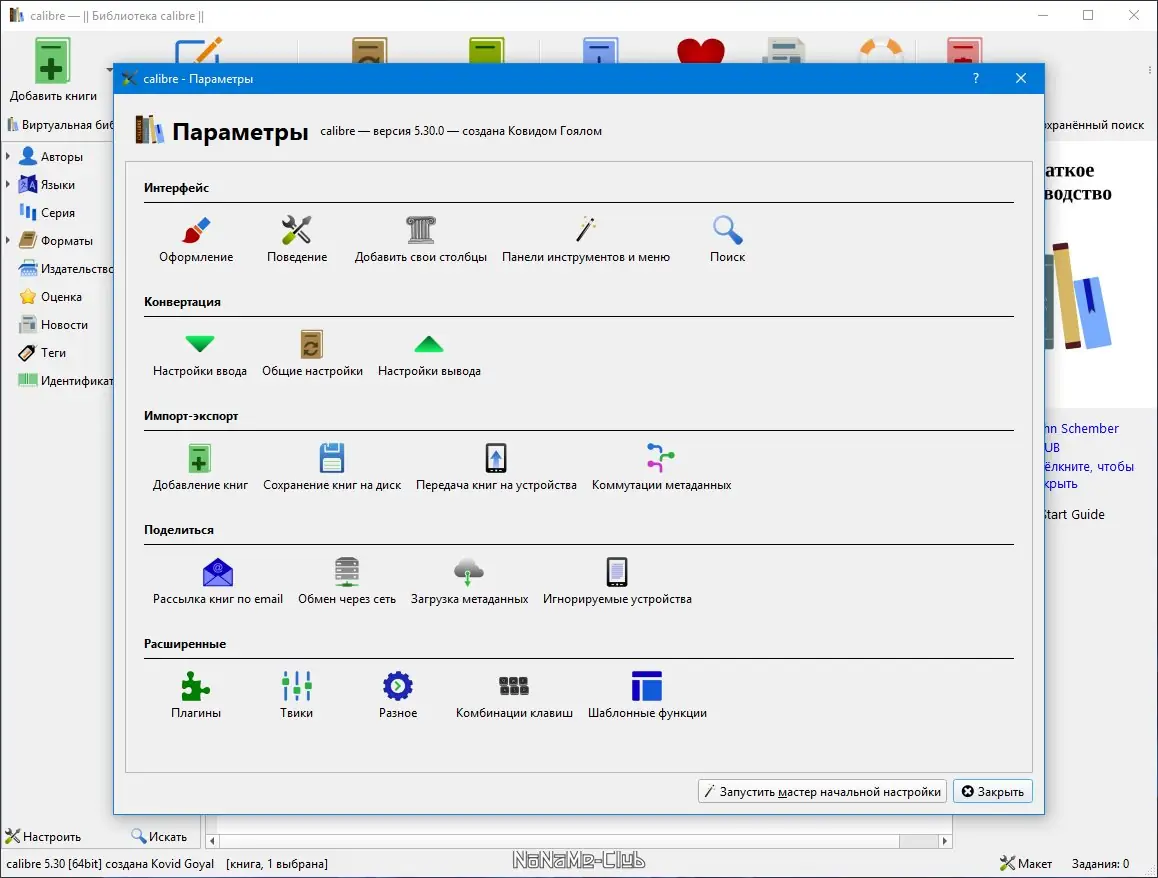Open Общие настройки conversion options

[312, 354]
